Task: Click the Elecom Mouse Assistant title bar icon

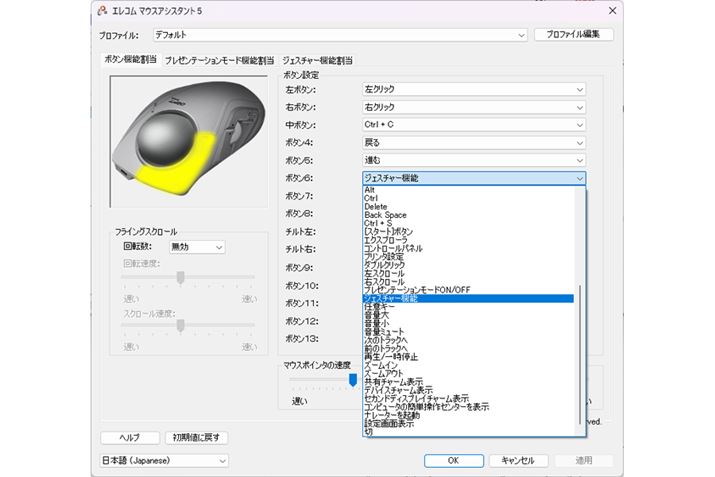Action: click(x=102, y=10)
